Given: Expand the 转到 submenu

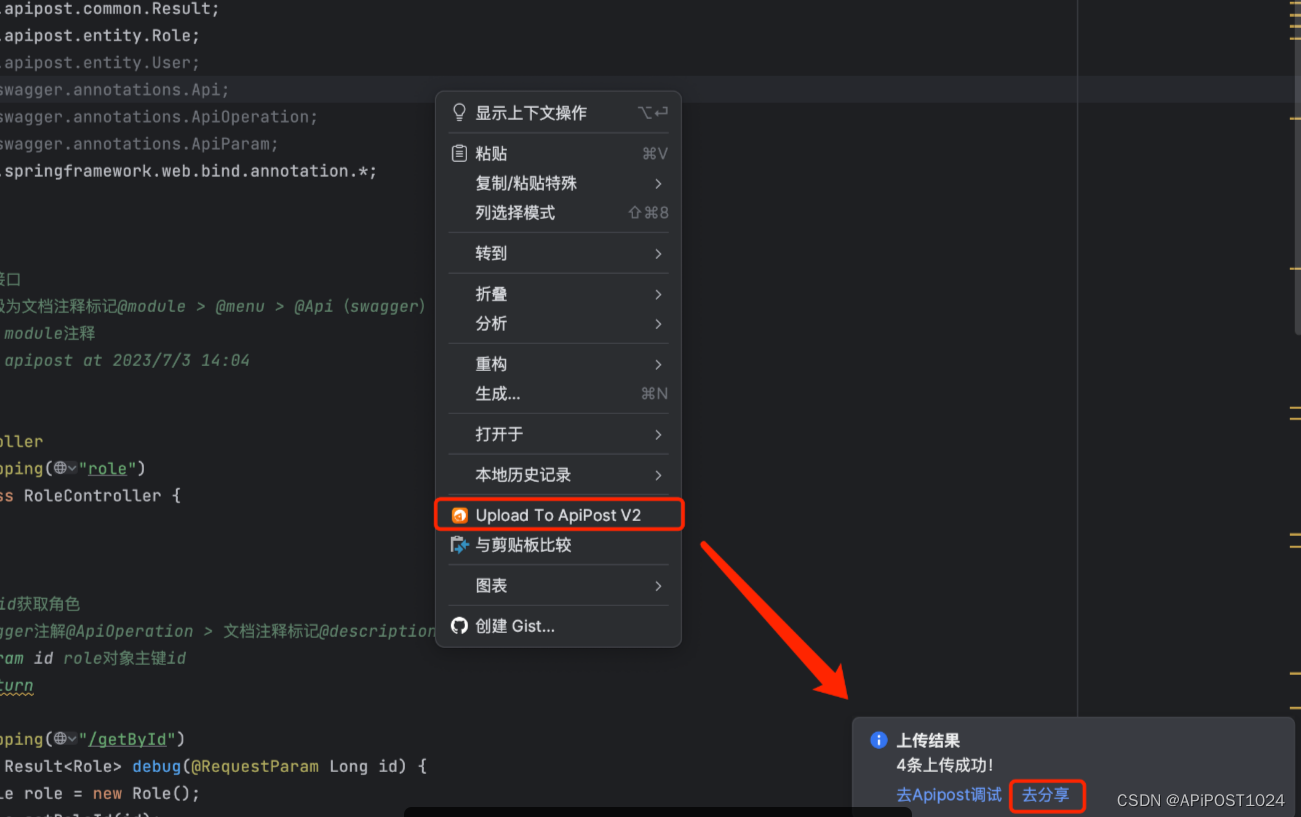Looking at the screenshot, I should [x=558, y=253].
